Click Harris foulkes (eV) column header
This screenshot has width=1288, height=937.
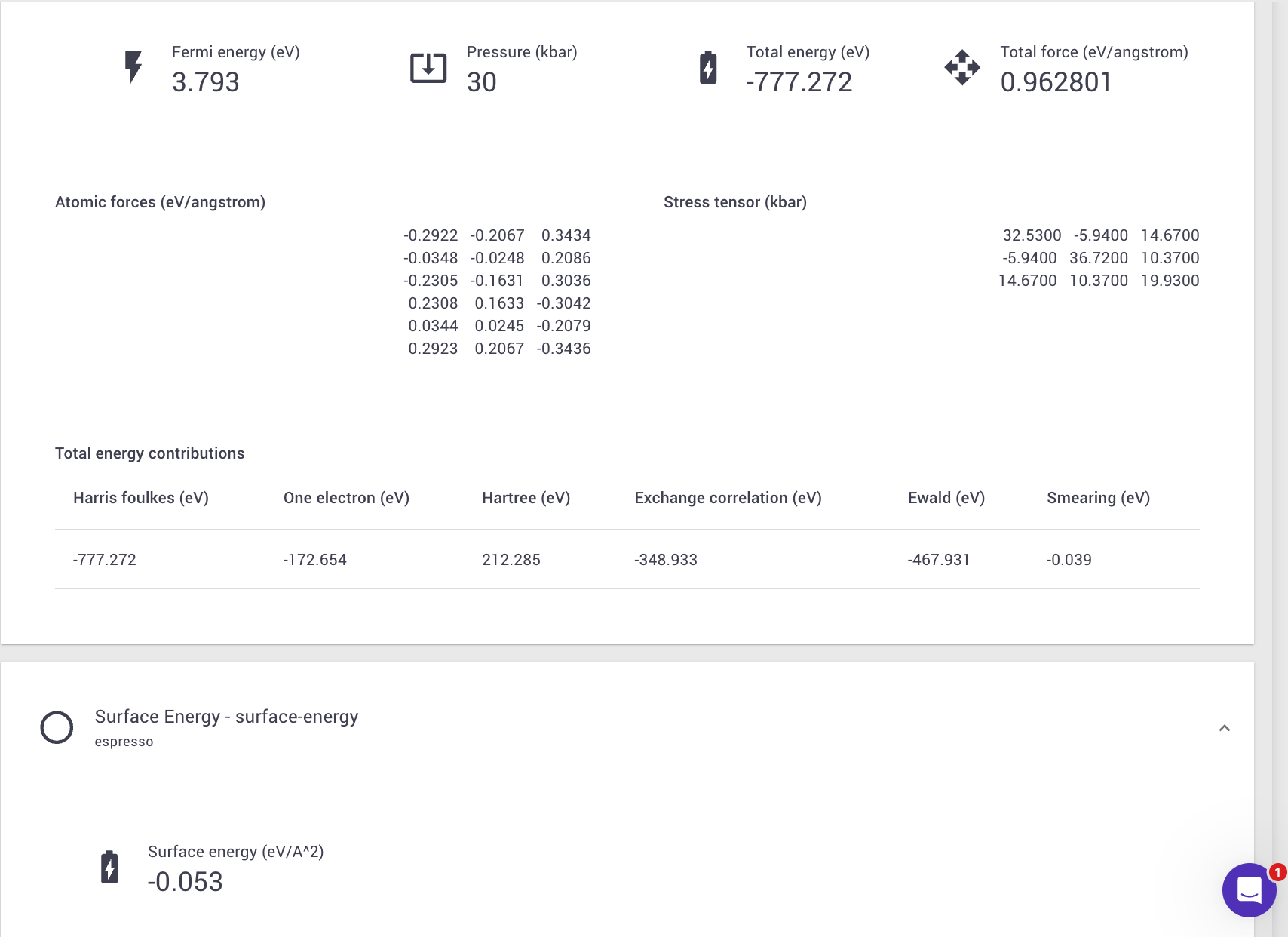pos(141,498)
